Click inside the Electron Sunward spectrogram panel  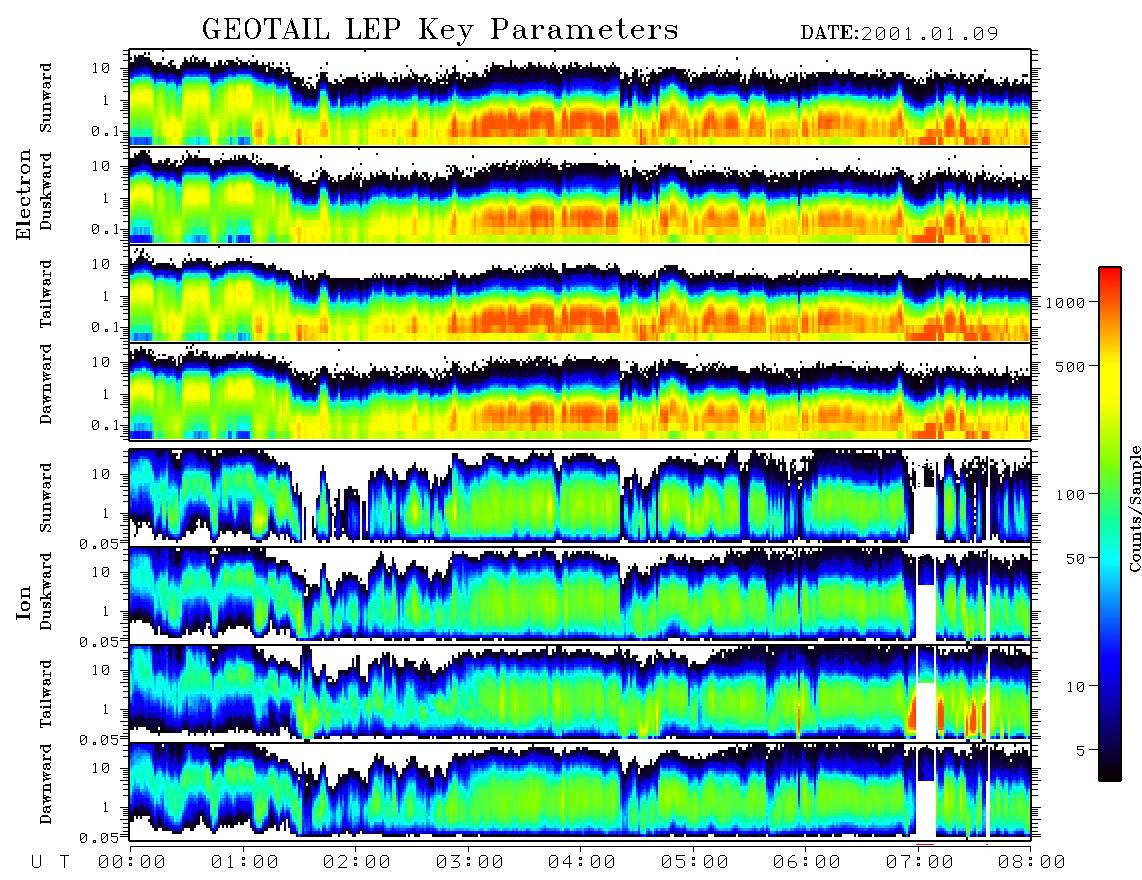(x=580, y=98)
